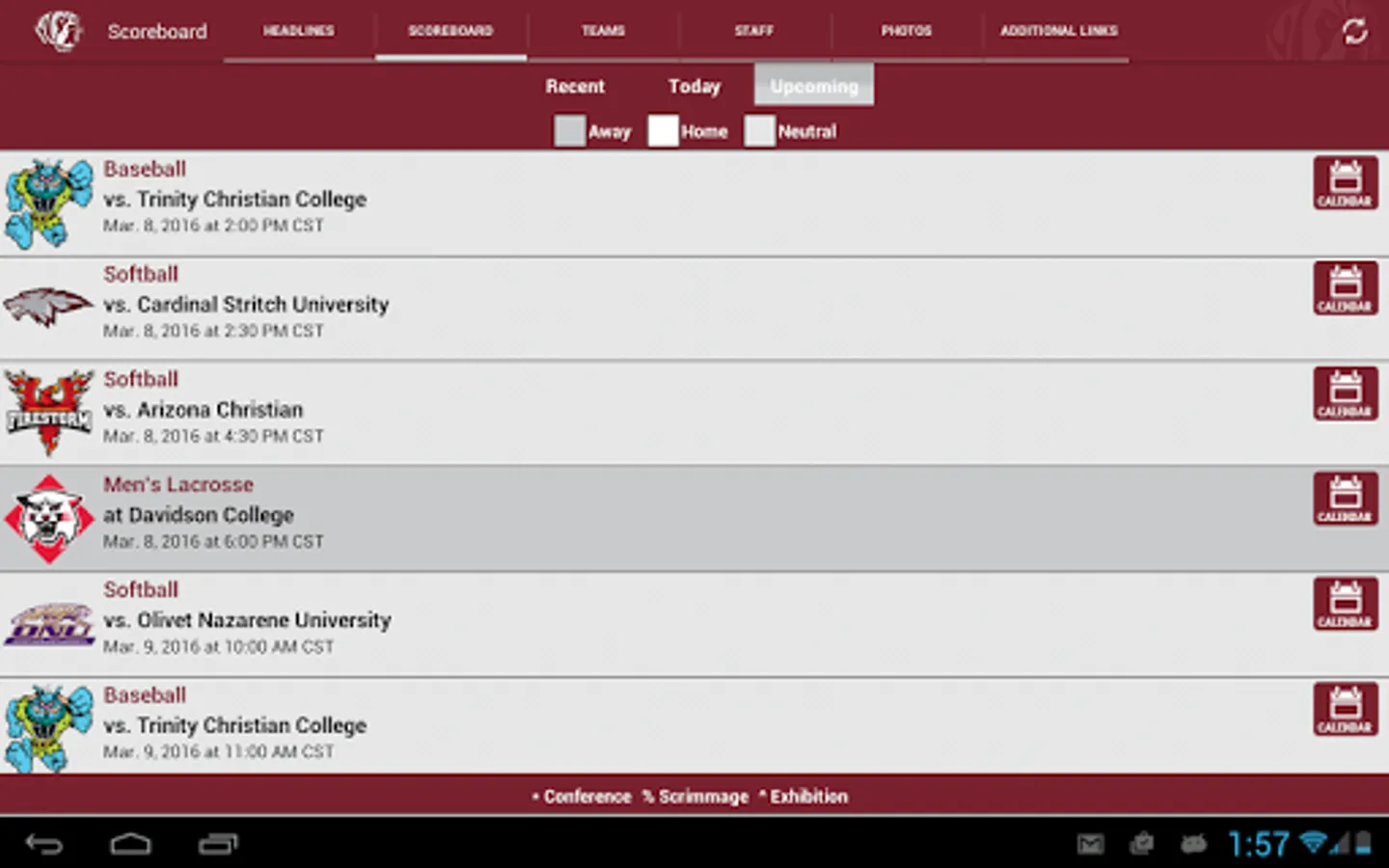Image resolution: width=1389 pixels, height=868 pixels.
Task: Tap Trinity Christian logo in Mar. 9 baseball row
Action: click(x=48, y=729)
